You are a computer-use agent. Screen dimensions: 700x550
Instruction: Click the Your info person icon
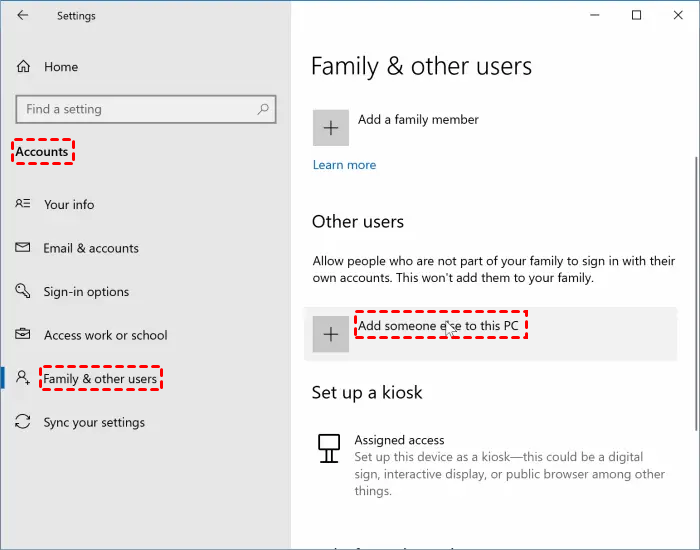point(24,204)
